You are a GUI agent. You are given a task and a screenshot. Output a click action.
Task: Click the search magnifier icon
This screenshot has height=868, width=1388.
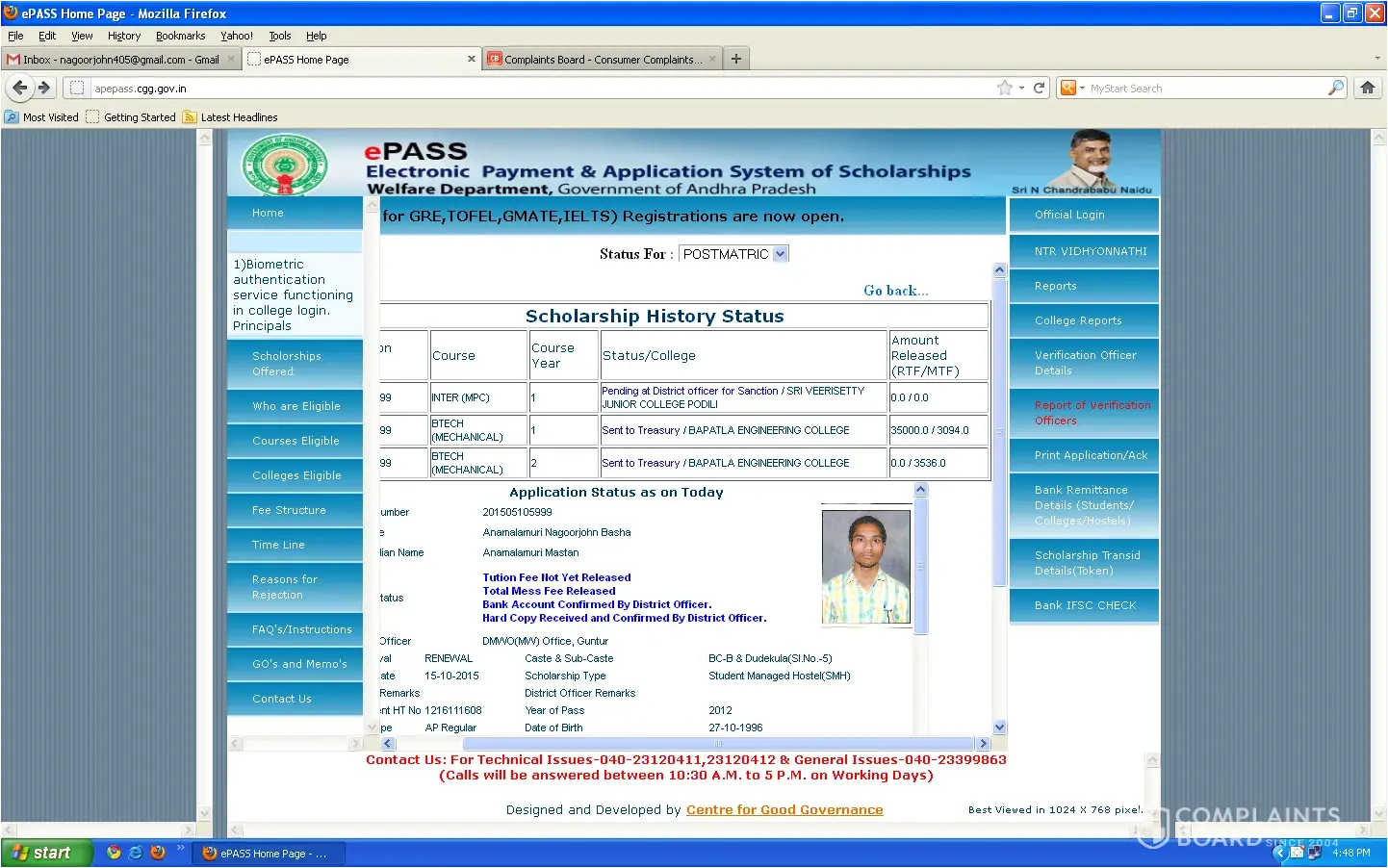[1335, 88]
